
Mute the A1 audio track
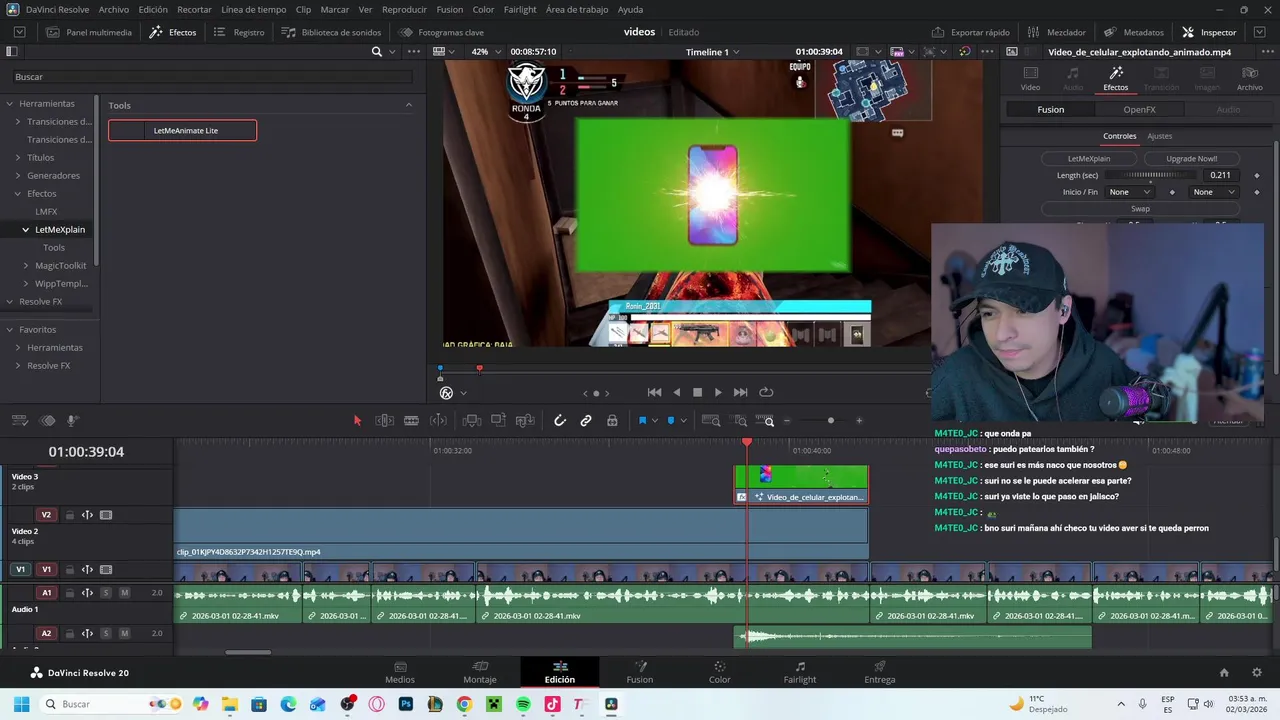pyautogui.click(x=125, y=593)
